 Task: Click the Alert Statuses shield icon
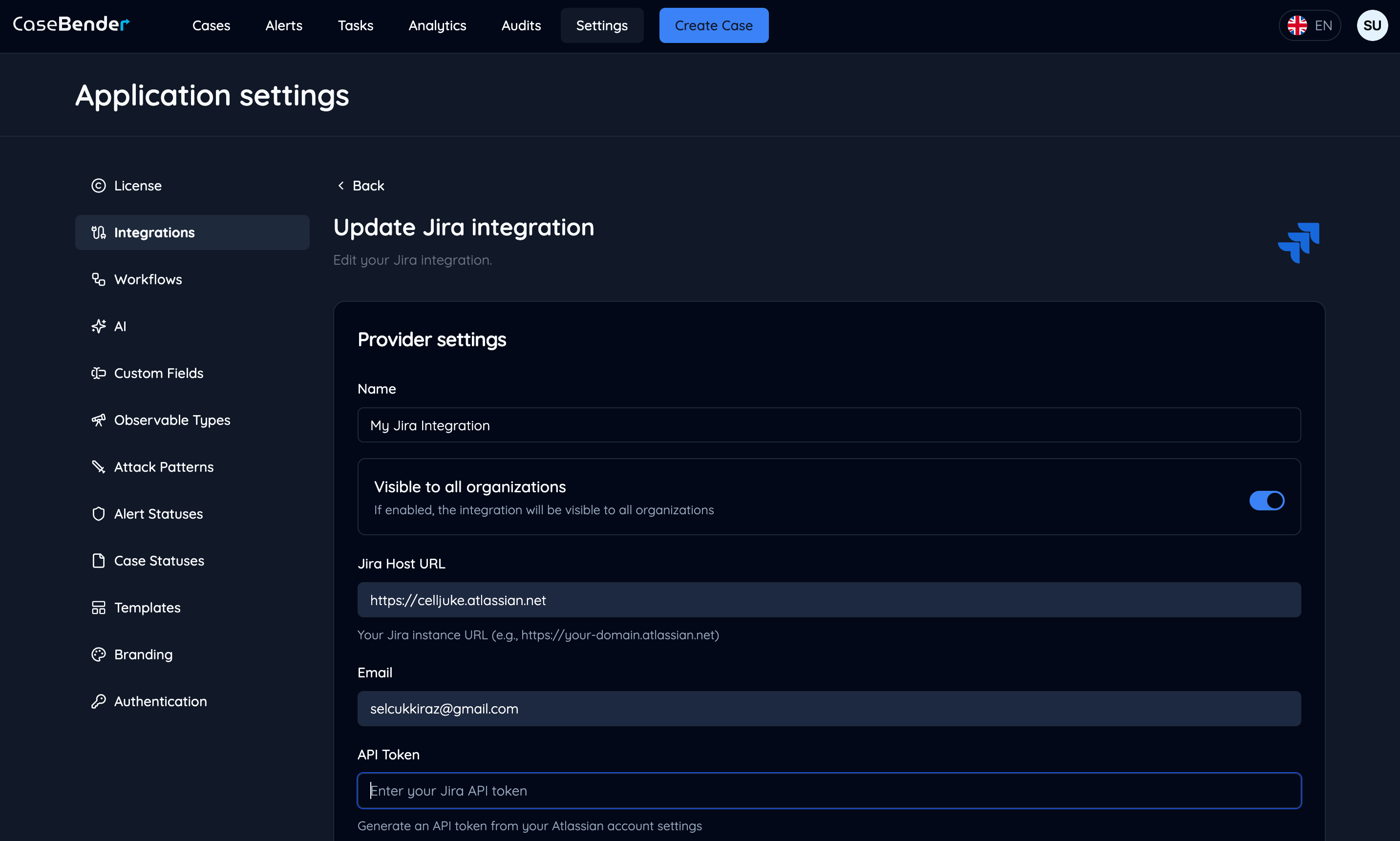(99, 514)
